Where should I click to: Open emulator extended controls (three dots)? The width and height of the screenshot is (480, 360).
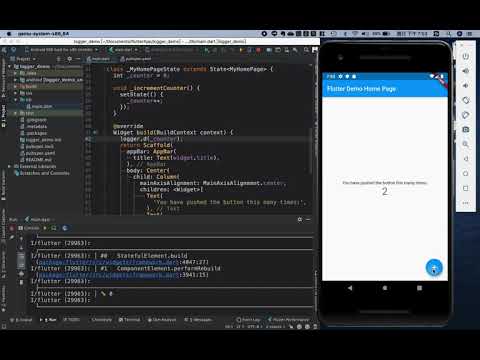(466, 203)
